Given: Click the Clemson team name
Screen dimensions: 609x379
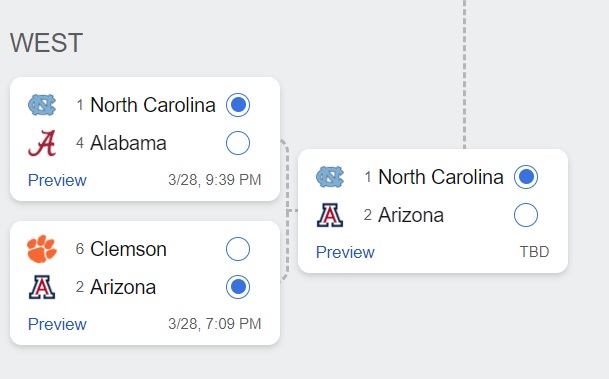Looking at the screenshot, I should (x=128, y=249).
